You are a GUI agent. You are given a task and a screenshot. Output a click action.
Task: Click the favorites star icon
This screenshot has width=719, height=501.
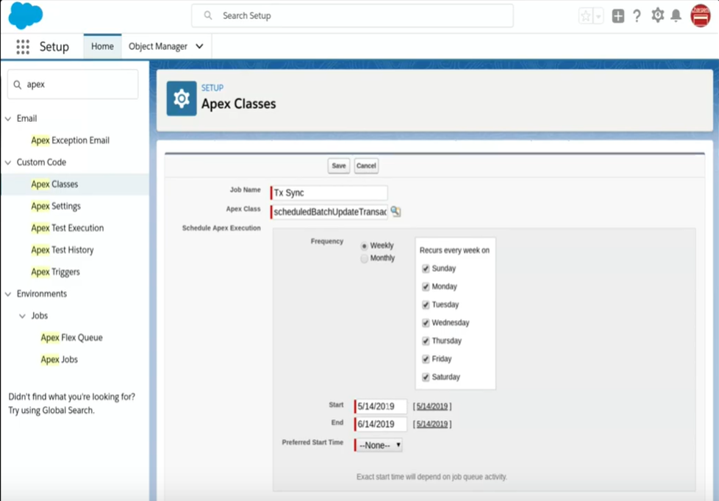[x=586, y=16]
